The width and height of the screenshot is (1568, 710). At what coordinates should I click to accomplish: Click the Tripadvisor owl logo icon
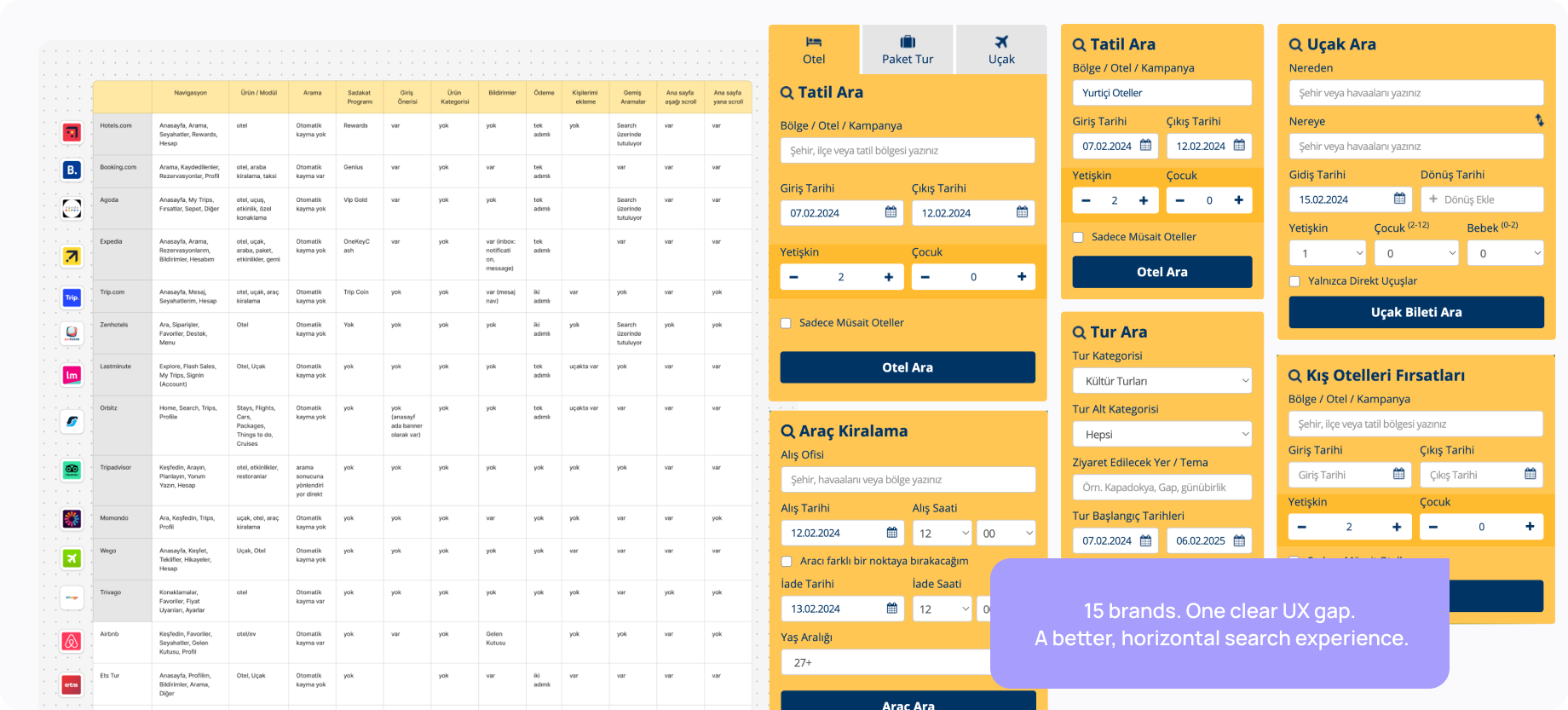[72, 470]
